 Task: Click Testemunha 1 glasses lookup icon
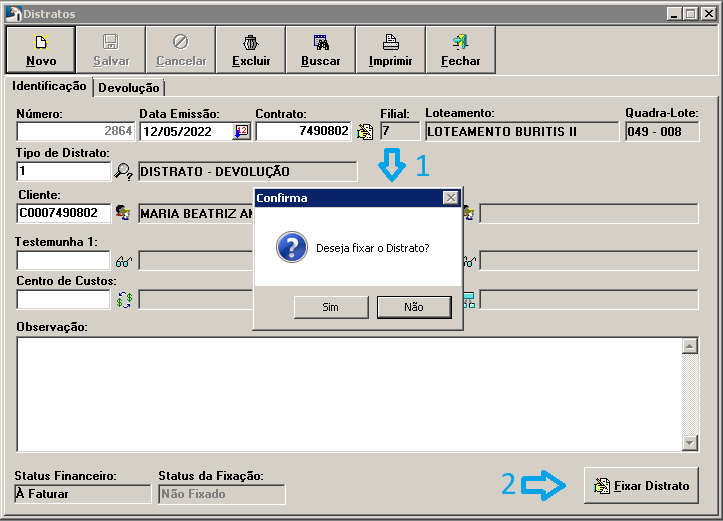click(x=124, y=261)
